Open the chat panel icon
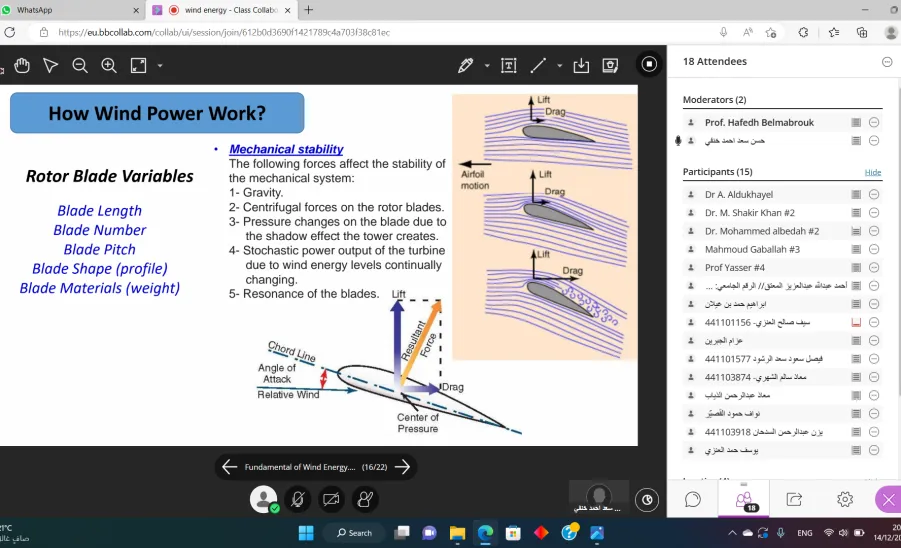Screen dimensions: 901x548 [692, 499]
